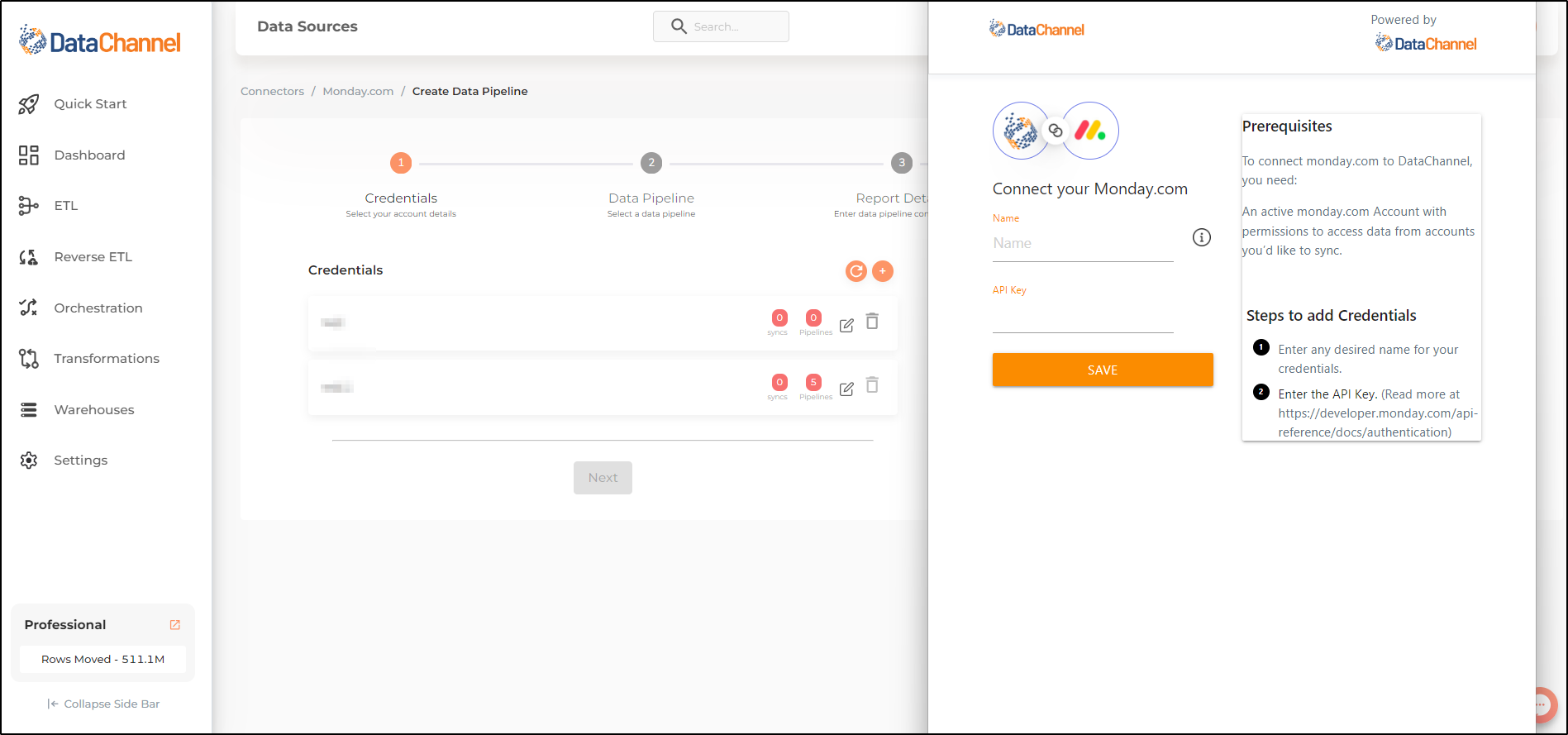Click the DataChannel logo at panel top left
The image size is (1568, 735).
click(1037, 30)
